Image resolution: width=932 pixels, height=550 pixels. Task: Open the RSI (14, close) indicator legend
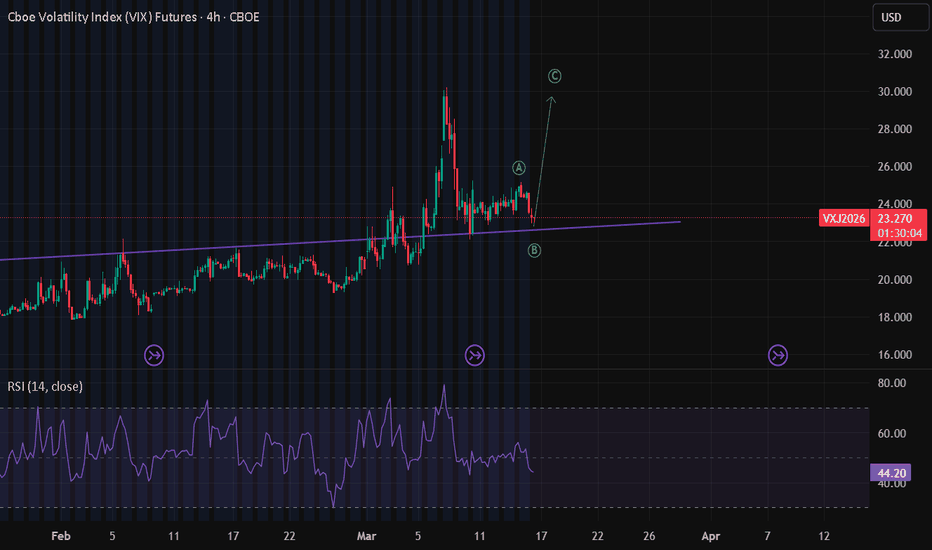coord(45,386)
